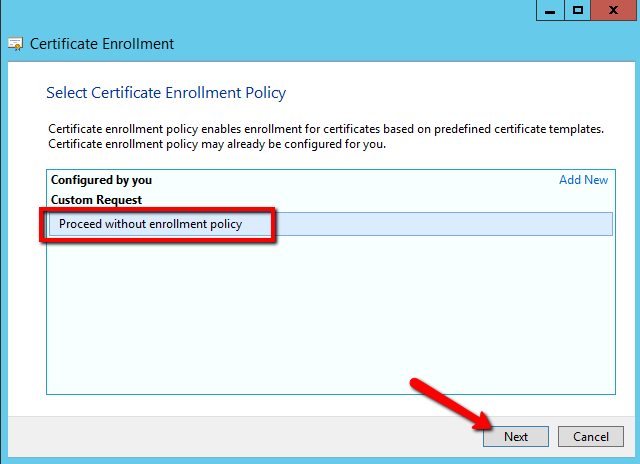This screenshot has width=640, height=464.
Task: Click the first line of the policy description
Action: pos(326,130)
